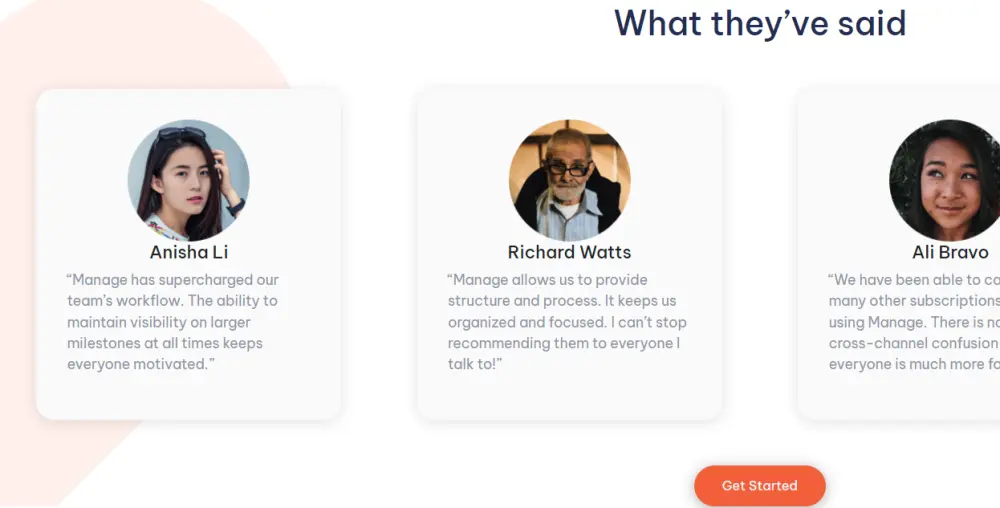Click the "What they've said" heading
The height and width of the screenshot is (508, 1000).
pos(760,22)
